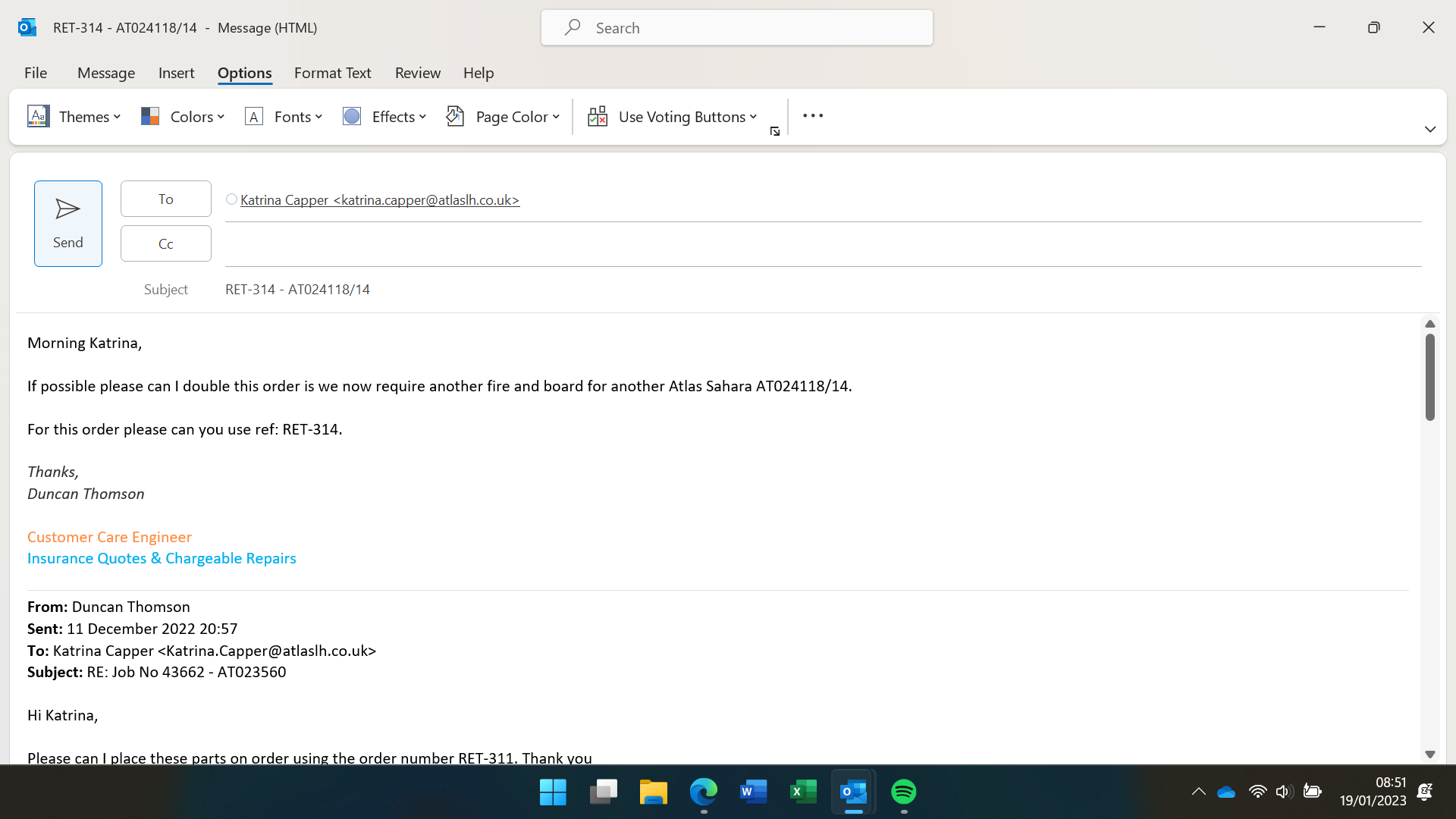This screenshot has height=819, width=1456.
Task: Click the Effects icon
Action: click(352, 117)
